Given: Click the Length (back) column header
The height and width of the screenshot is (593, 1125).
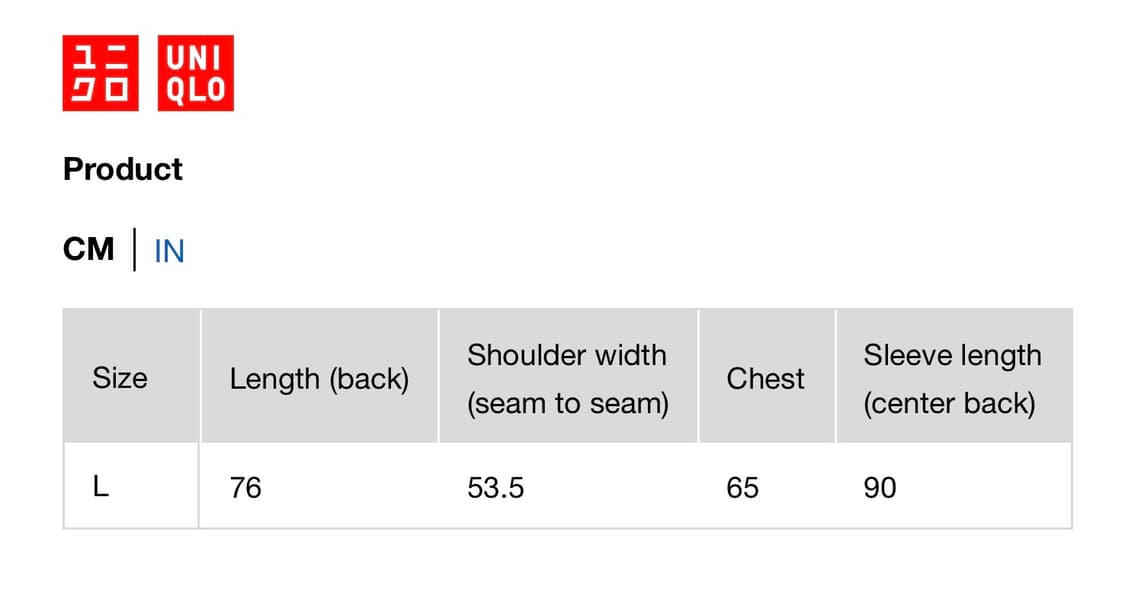Looking at the screenshot, I should point(319,379).
